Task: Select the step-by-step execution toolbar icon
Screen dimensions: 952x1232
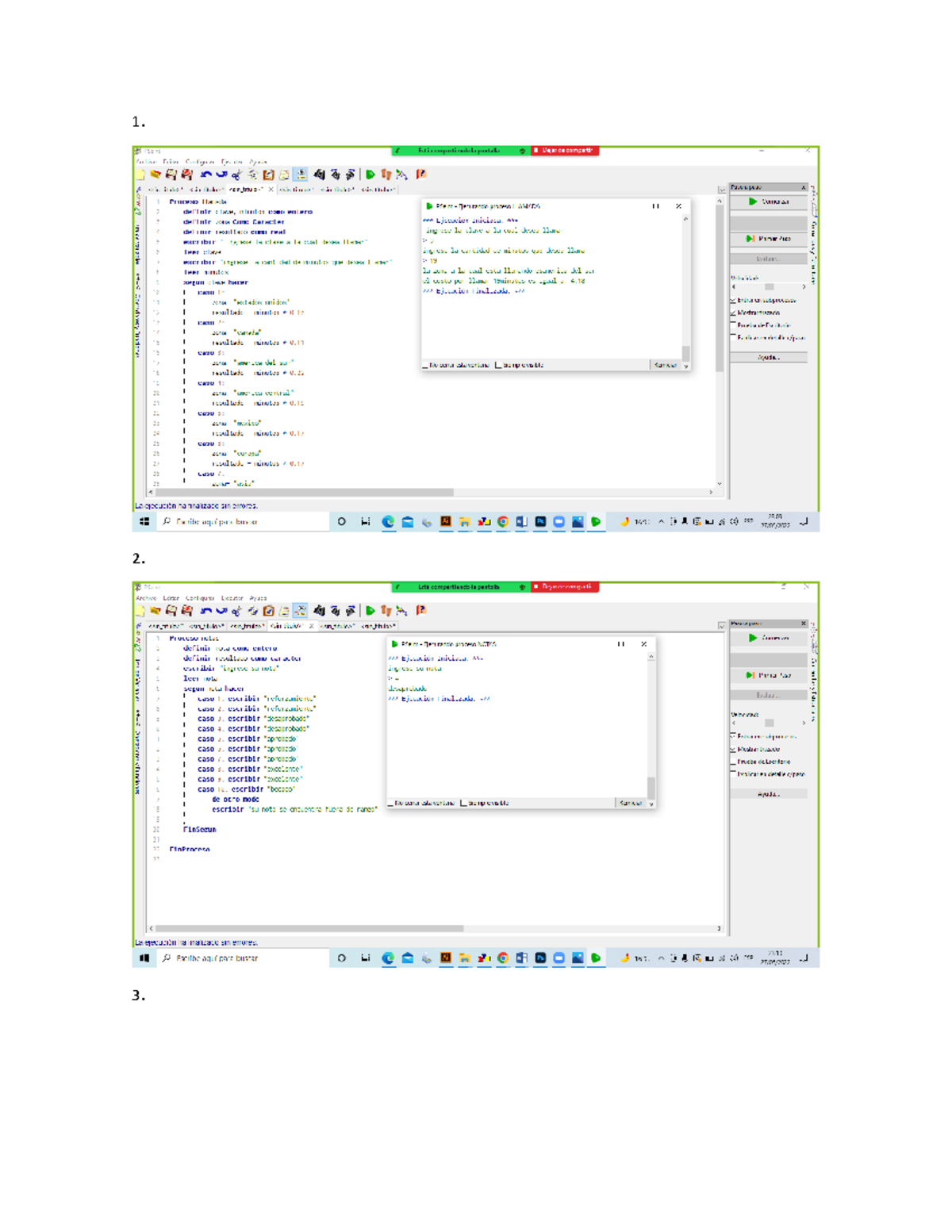Action: [x=387, y=175]
